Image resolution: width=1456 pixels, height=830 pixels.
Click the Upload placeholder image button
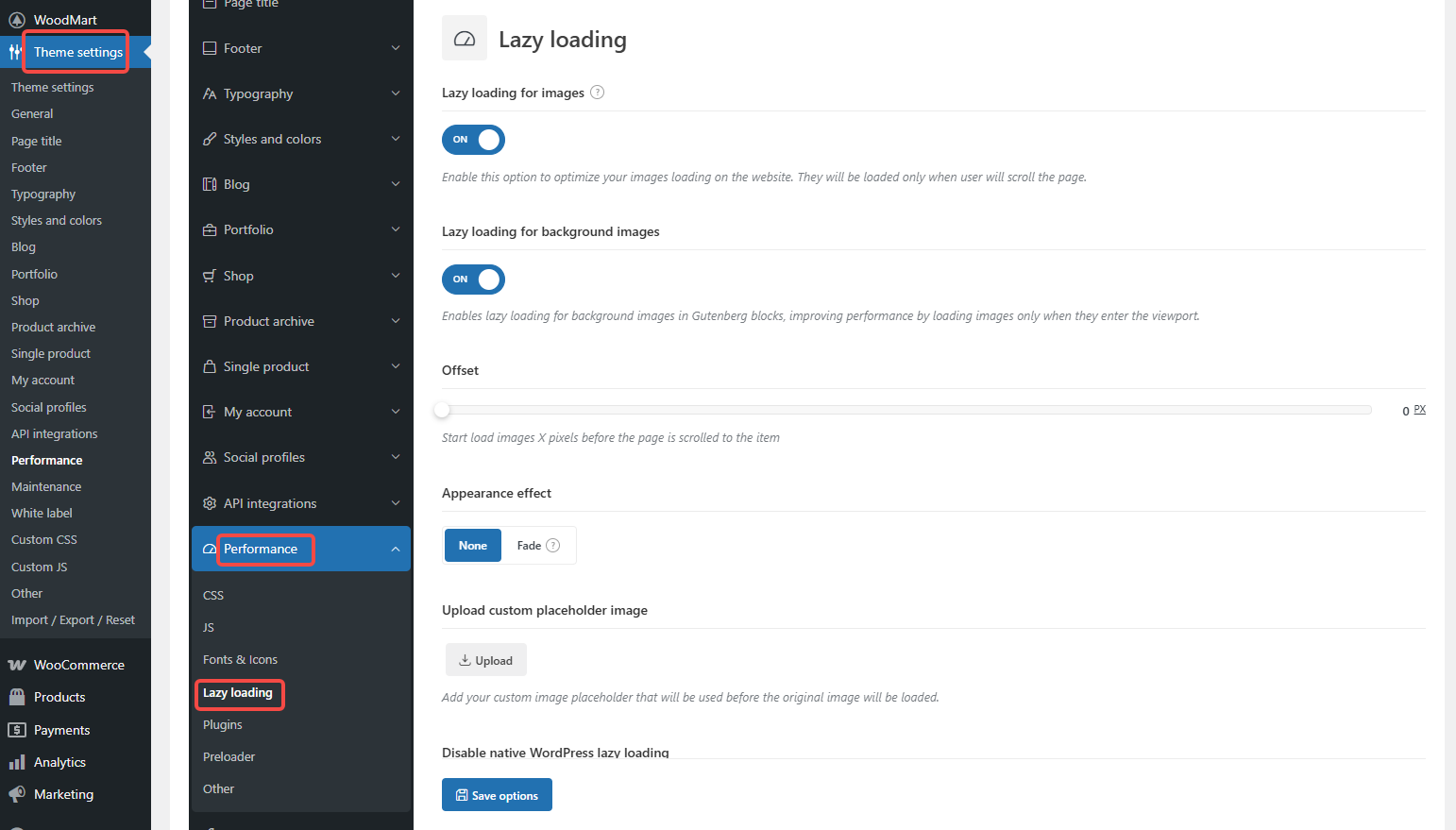coord(486,660)
